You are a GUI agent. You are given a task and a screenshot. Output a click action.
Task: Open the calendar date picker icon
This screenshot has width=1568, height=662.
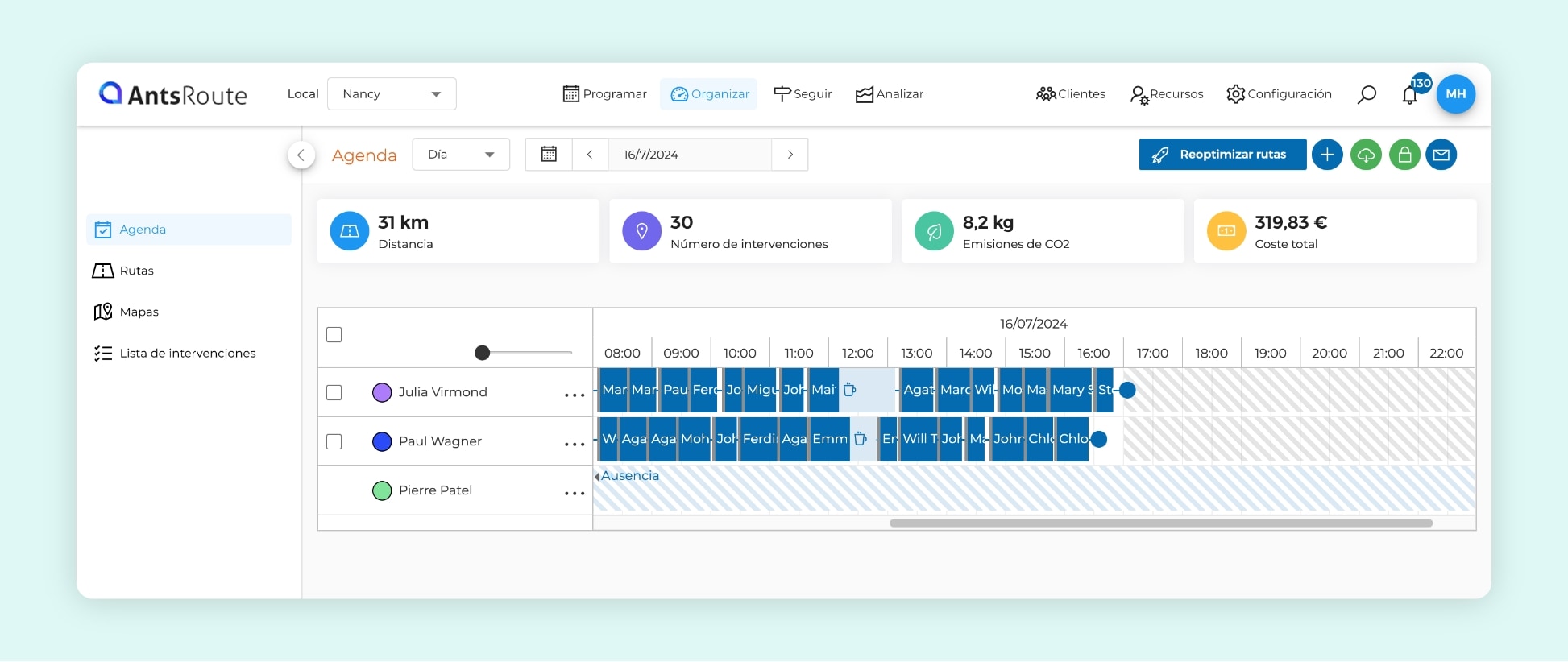(549, 155)
